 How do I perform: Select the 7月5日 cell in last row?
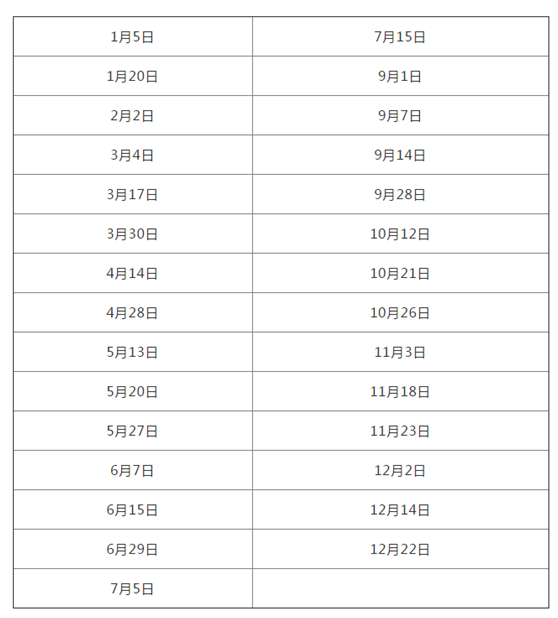click(x=133, y=588)
